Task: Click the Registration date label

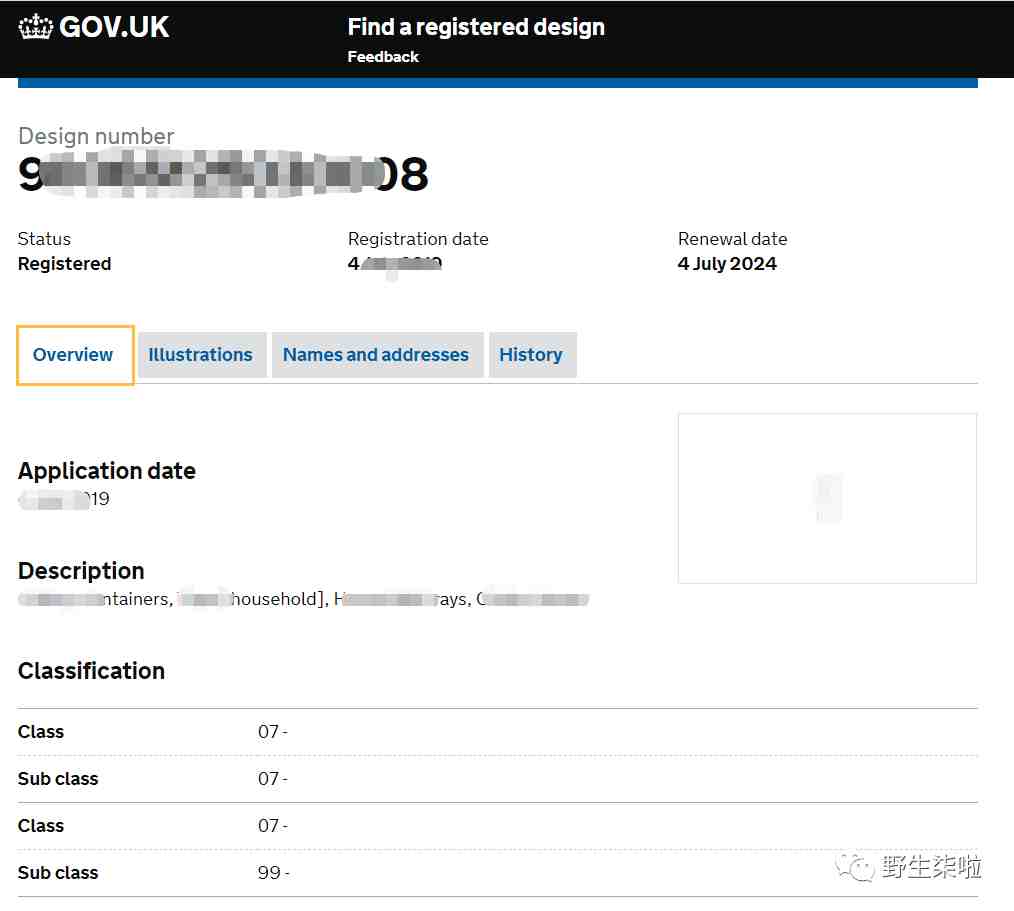Action: [418, 239]
